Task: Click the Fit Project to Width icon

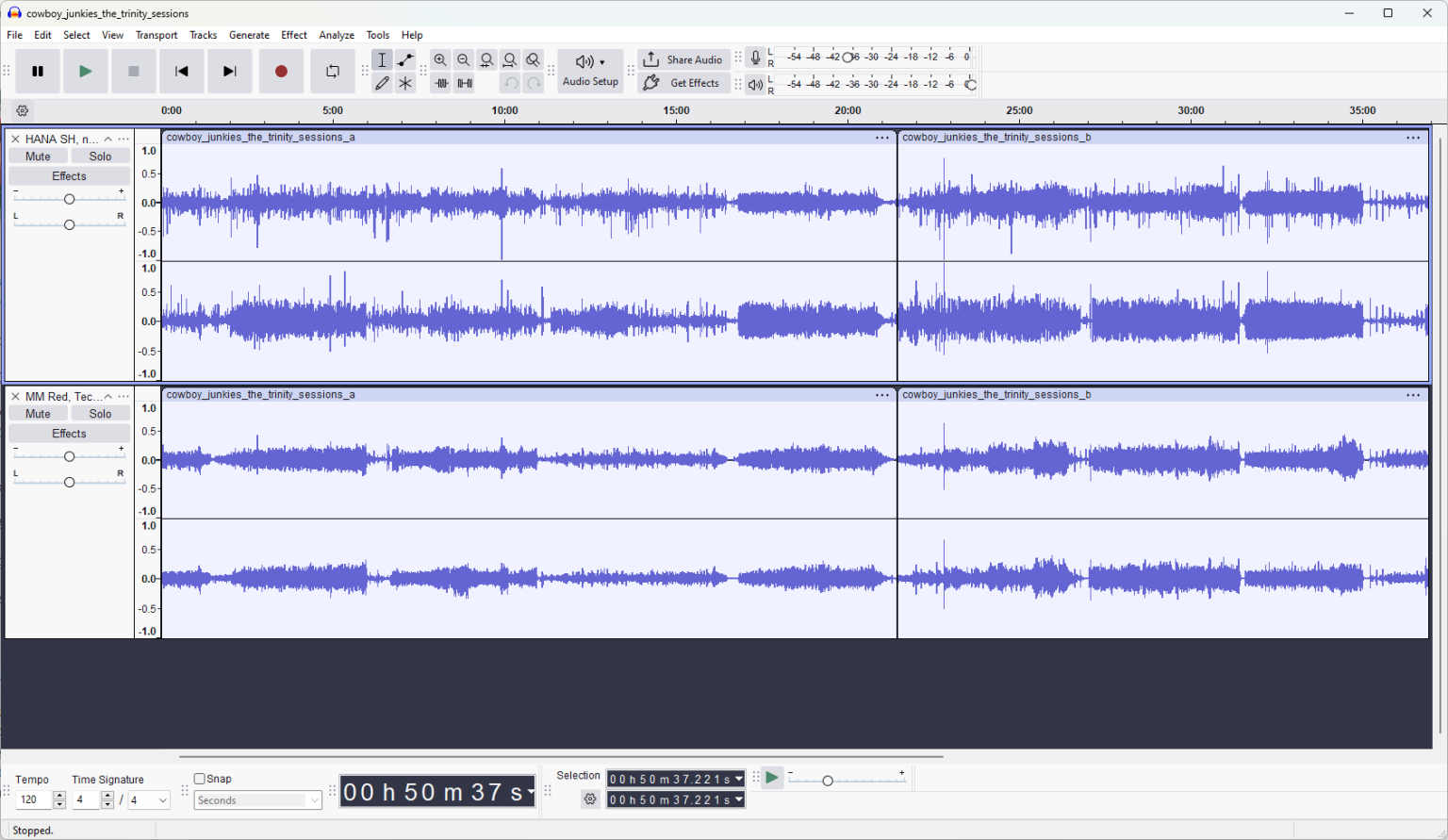Action: pos(510,60)
